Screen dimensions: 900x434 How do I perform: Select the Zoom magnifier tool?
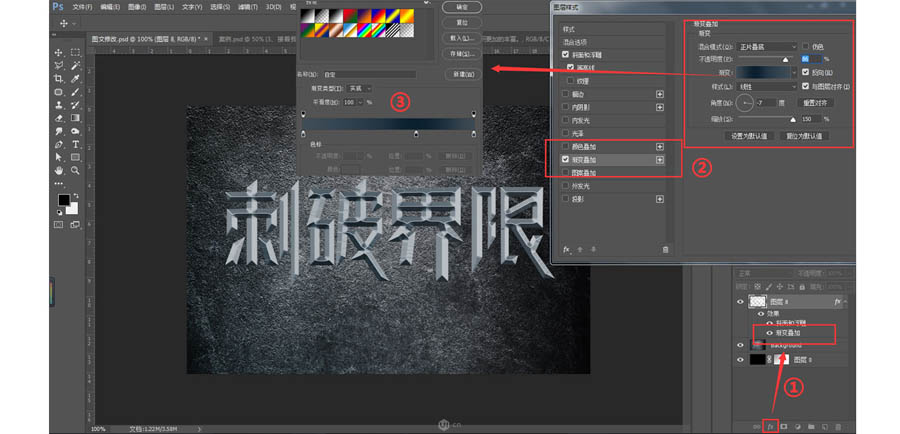(75, 170)
